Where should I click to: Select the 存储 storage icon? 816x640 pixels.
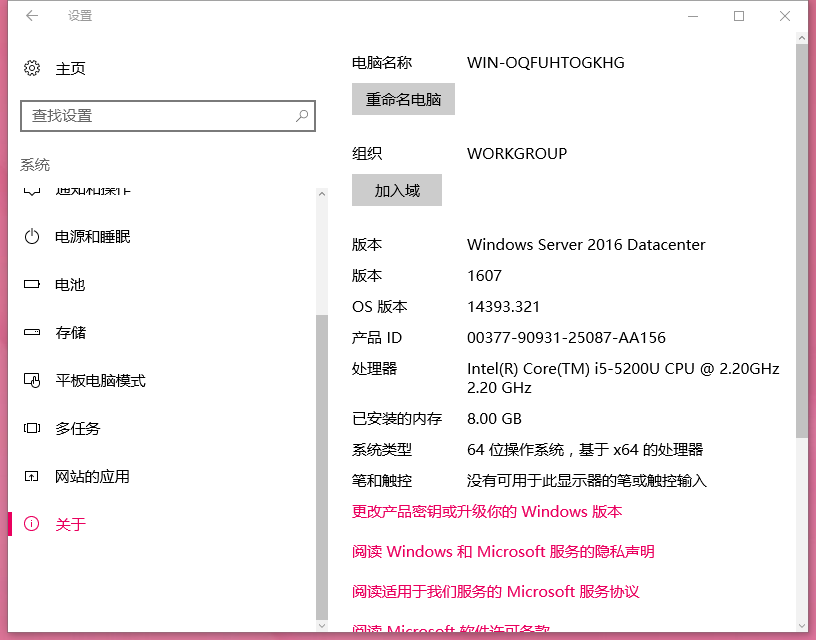point(30,332)
